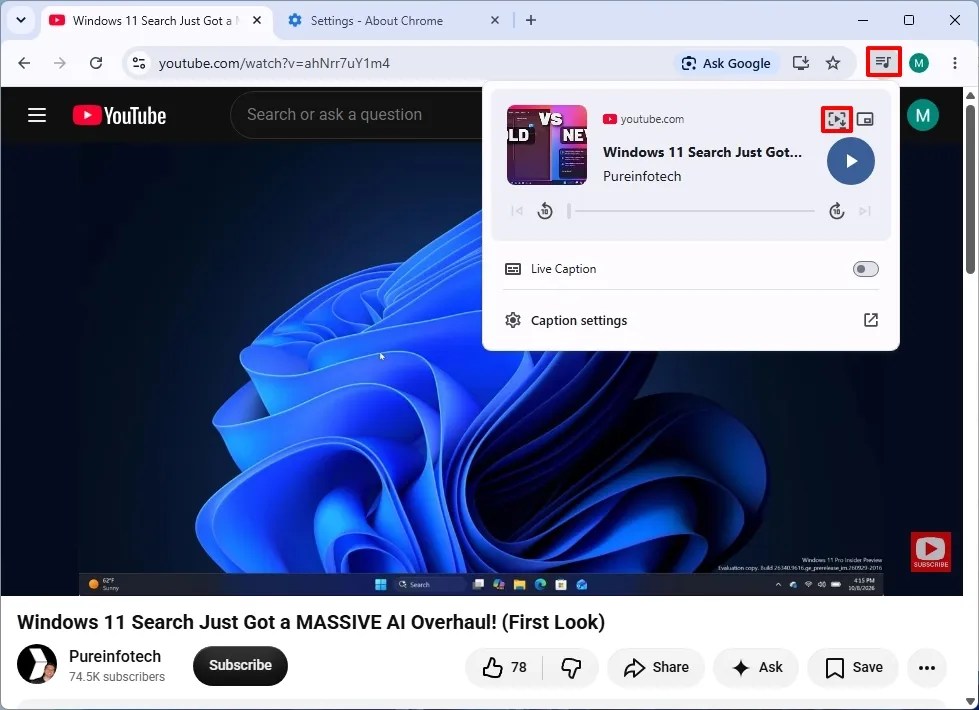Dislike the video with thumbs down
Viewport: 979px width, 710px height.
coord(571,668)
